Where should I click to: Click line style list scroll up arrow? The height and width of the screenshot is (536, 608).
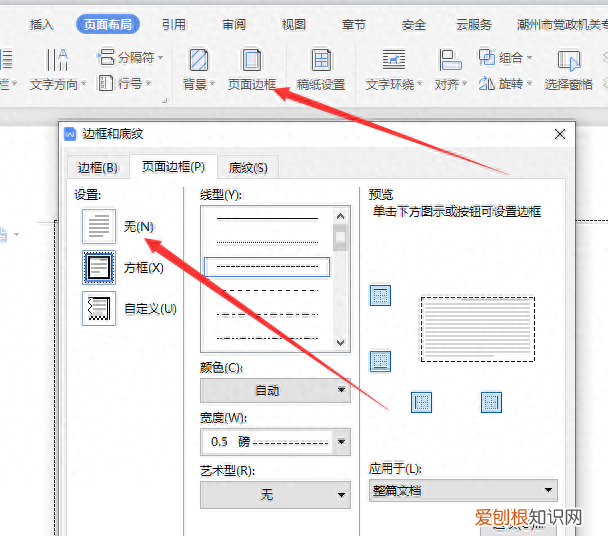tap(340, 216)
